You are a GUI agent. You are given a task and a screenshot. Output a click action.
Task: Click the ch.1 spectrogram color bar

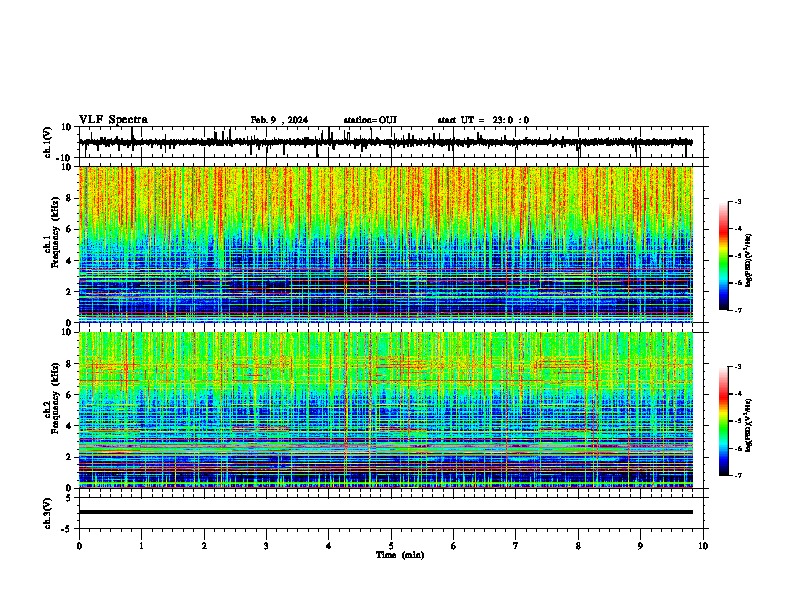pos(724,256)
